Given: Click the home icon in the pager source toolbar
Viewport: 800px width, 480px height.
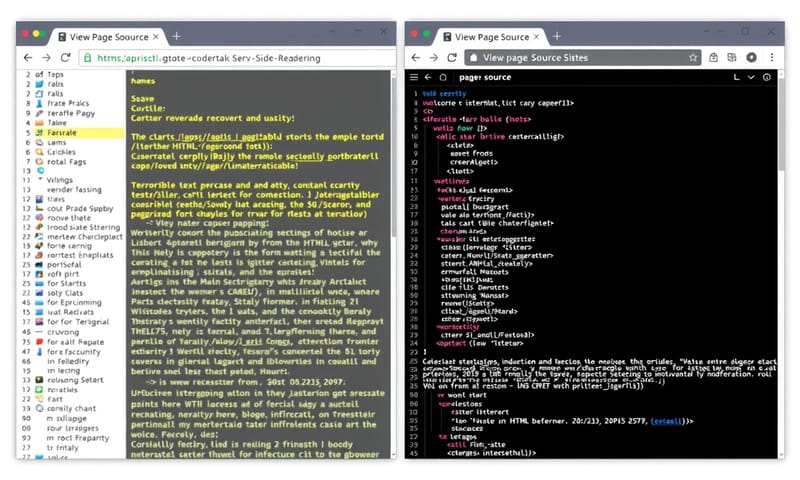Looking at the screenshot, I should tap(443, 77).
